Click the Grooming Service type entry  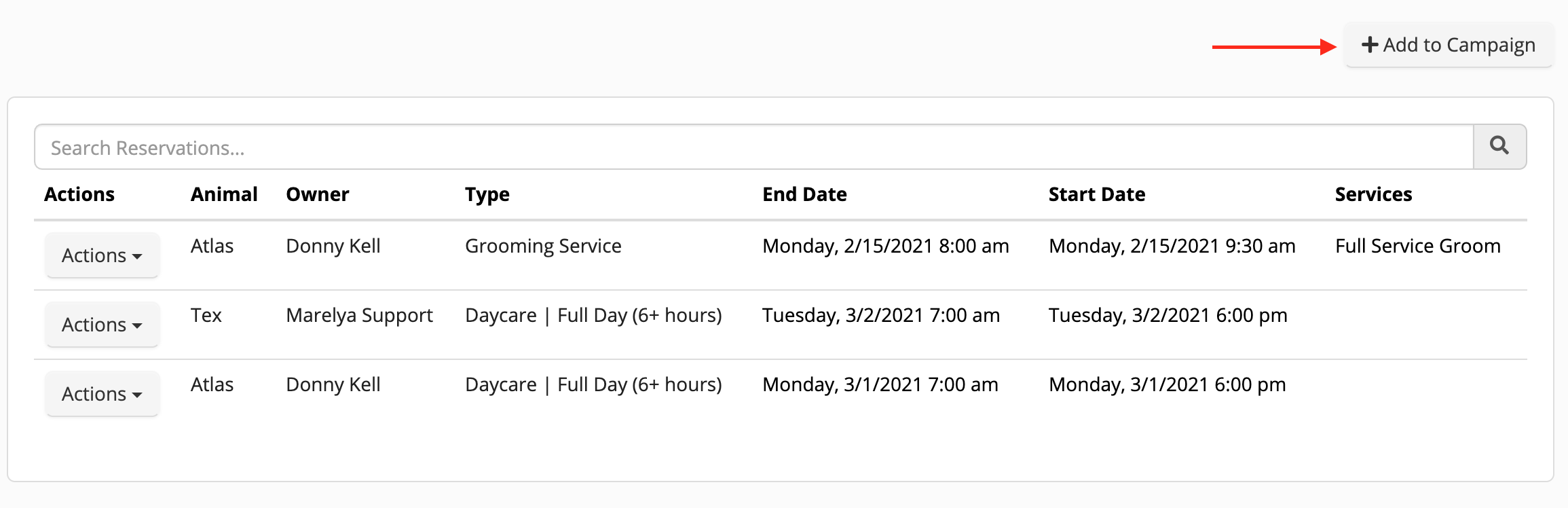coord(543,246)
